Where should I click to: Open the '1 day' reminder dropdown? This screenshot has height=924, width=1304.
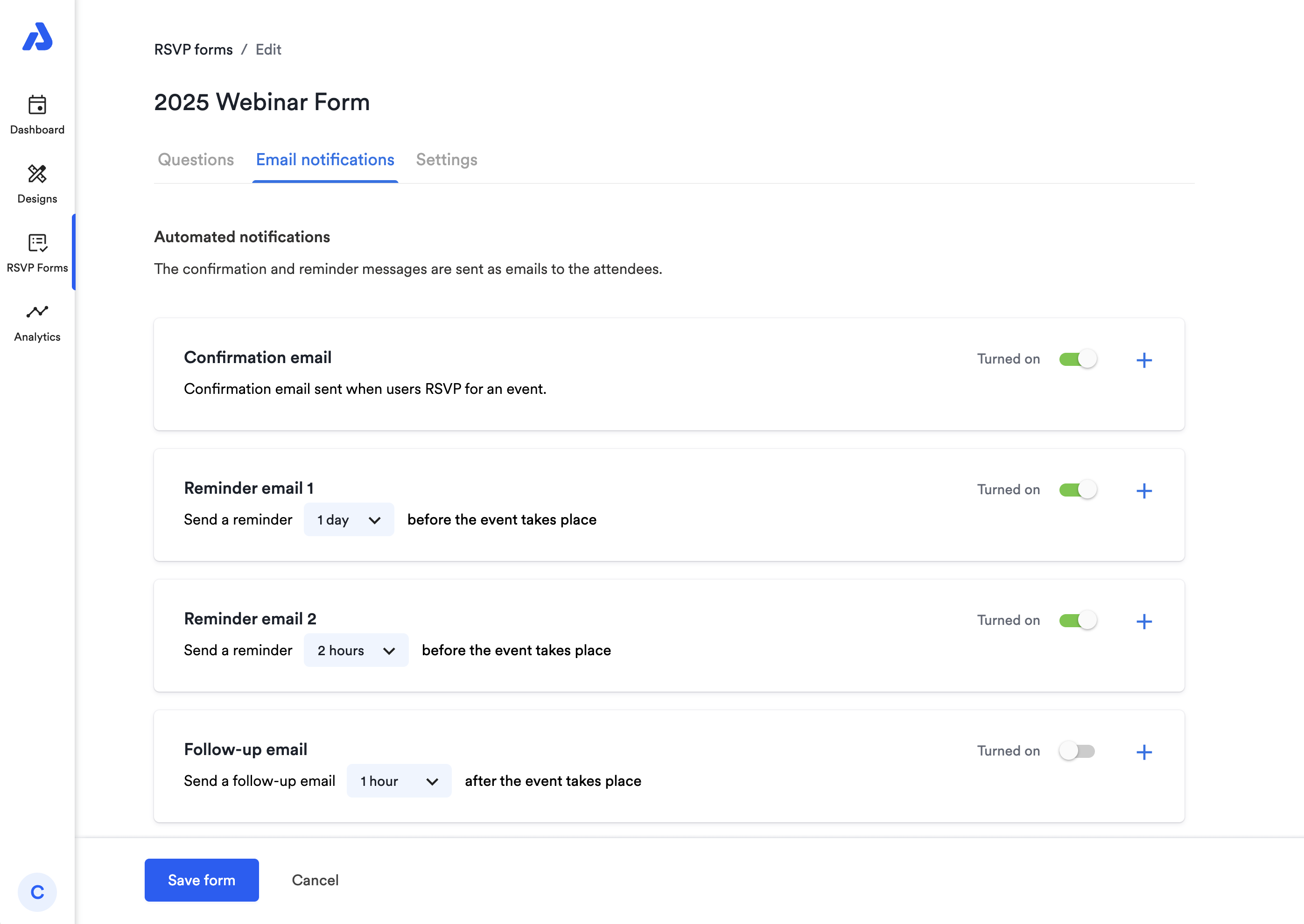[349, 519]
